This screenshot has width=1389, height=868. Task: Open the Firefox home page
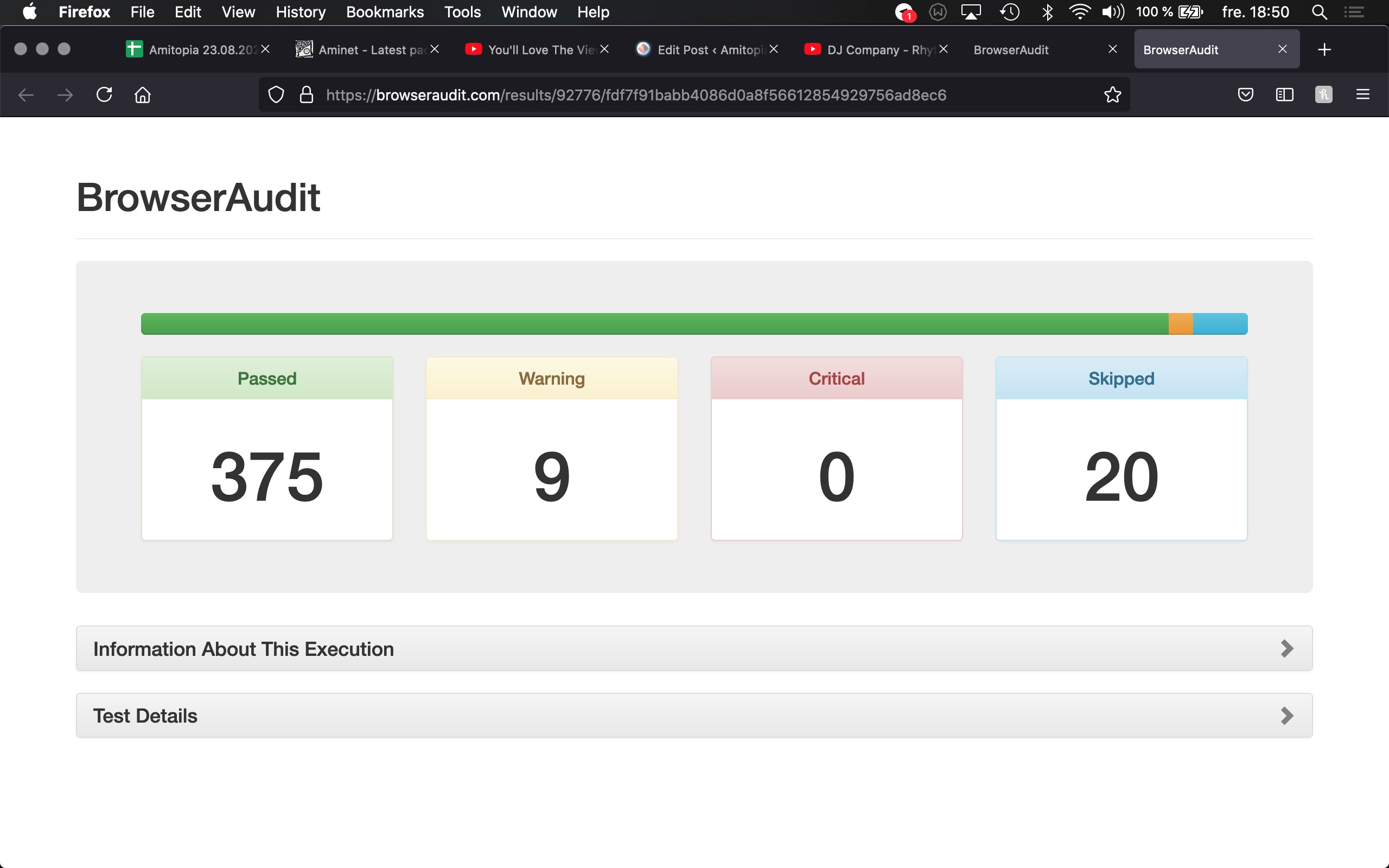[x=142, y=95]
